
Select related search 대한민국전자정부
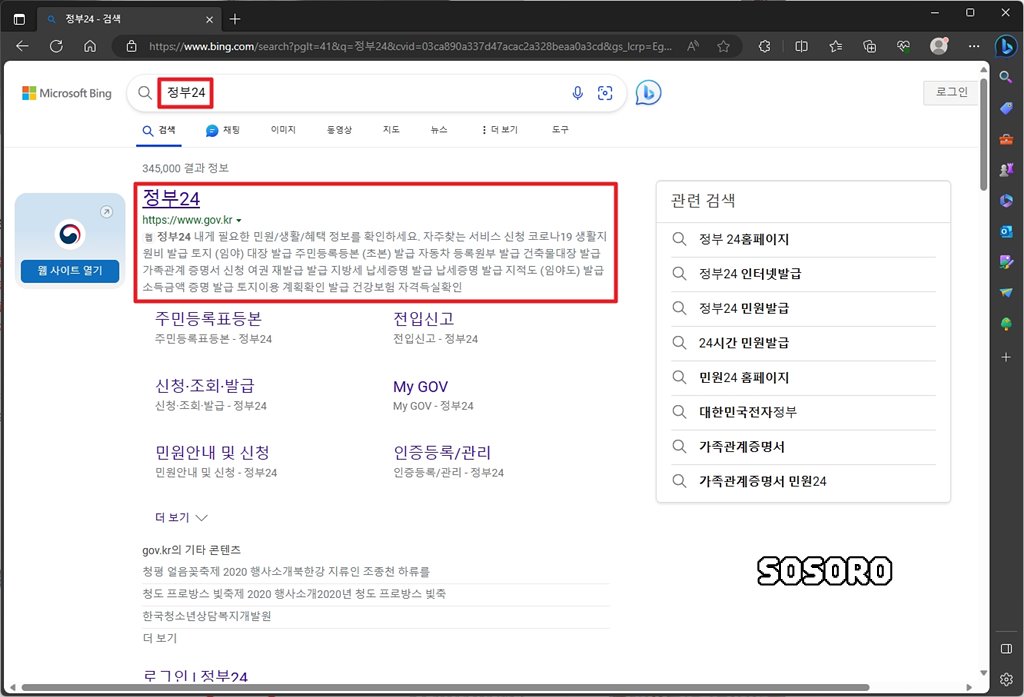[x=748, y=412]
